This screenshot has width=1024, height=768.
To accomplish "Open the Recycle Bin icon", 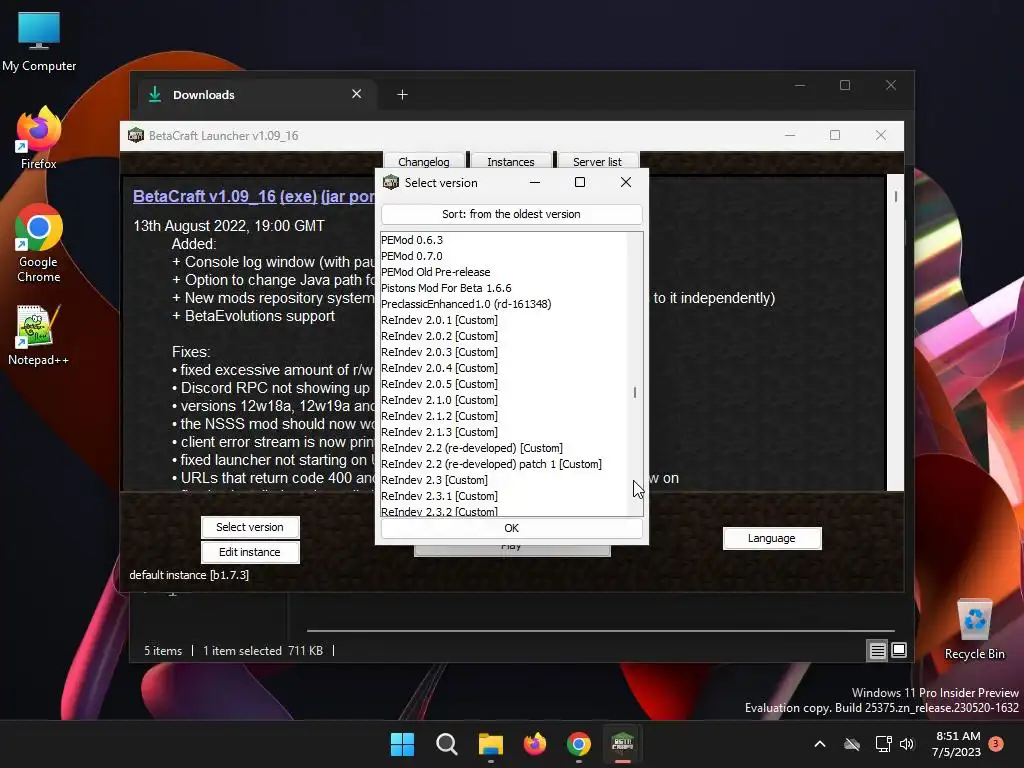I will click(974, 630).
